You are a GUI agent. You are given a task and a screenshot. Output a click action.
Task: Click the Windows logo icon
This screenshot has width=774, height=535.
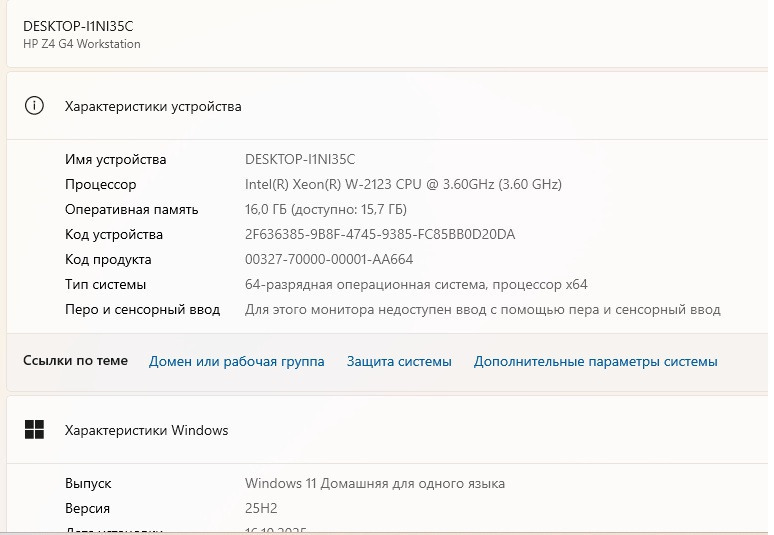34,430
